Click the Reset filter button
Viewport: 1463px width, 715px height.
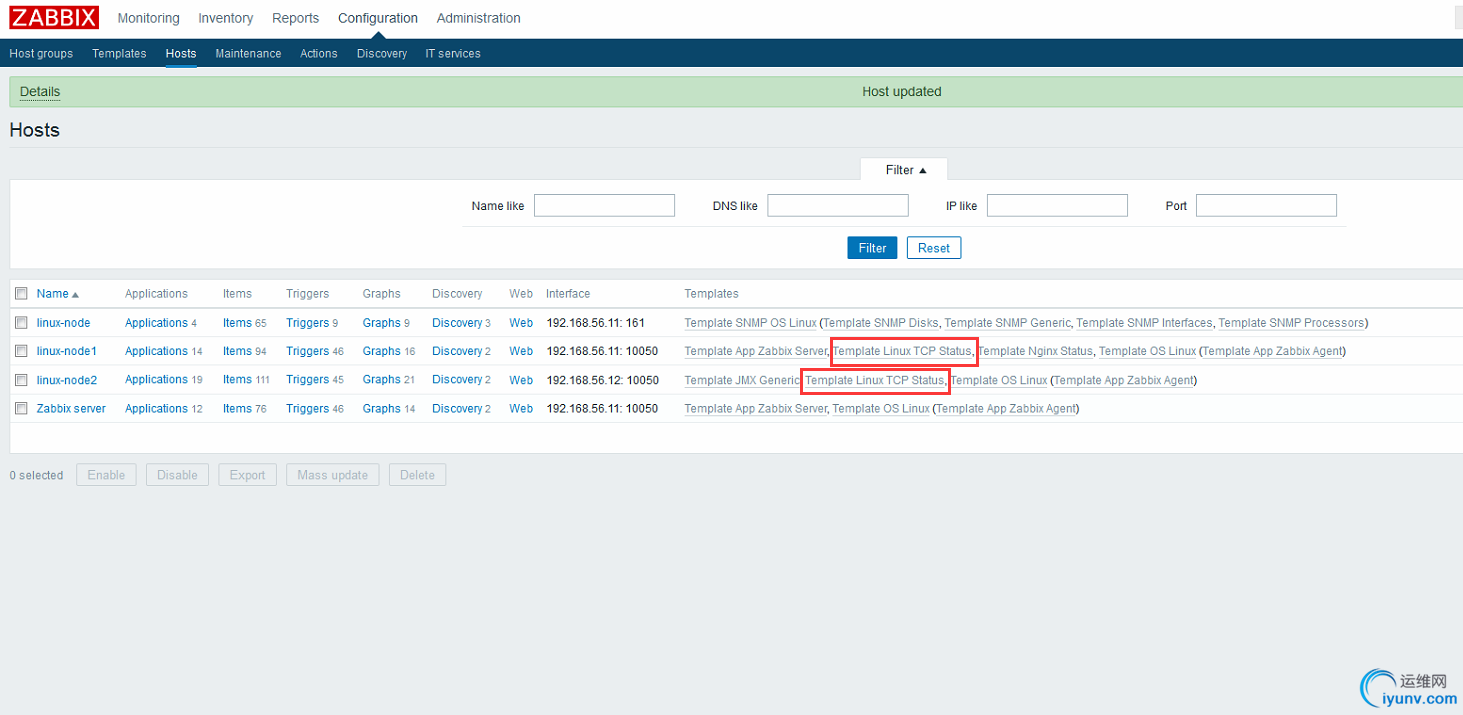(x=934, y=248)
